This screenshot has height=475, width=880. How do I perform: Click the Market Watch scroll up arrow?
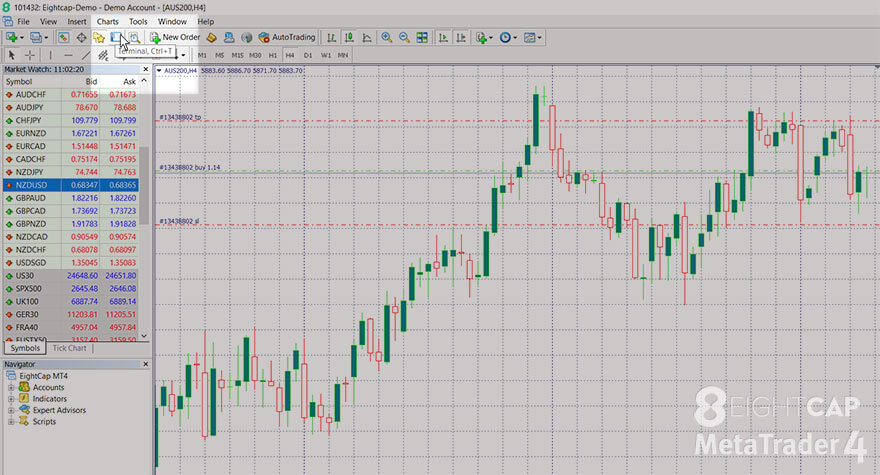(x=144, y=81)
